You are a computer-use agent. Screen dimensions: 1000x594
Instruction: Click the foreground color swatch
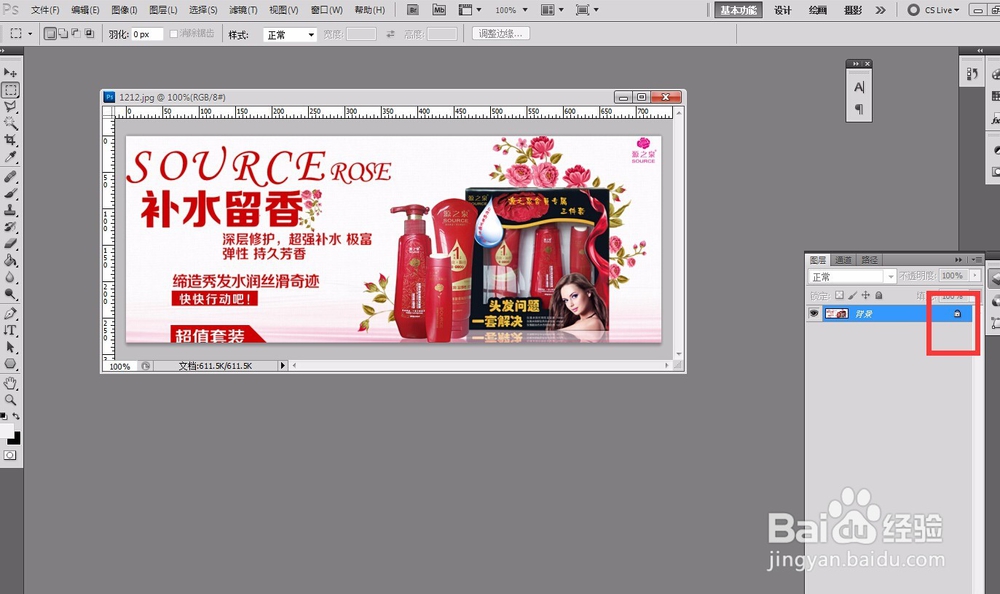click(x=6, y=430)
